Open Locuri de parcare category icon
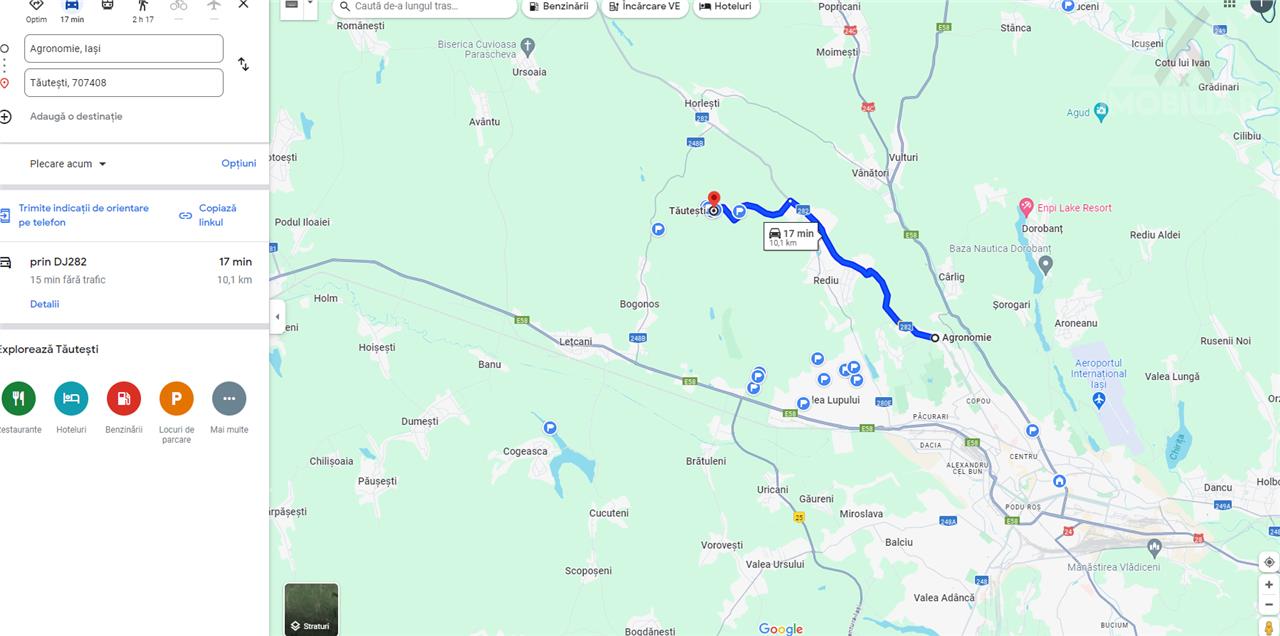Viewport: 1280px width, 636px height. click(176, 398)
